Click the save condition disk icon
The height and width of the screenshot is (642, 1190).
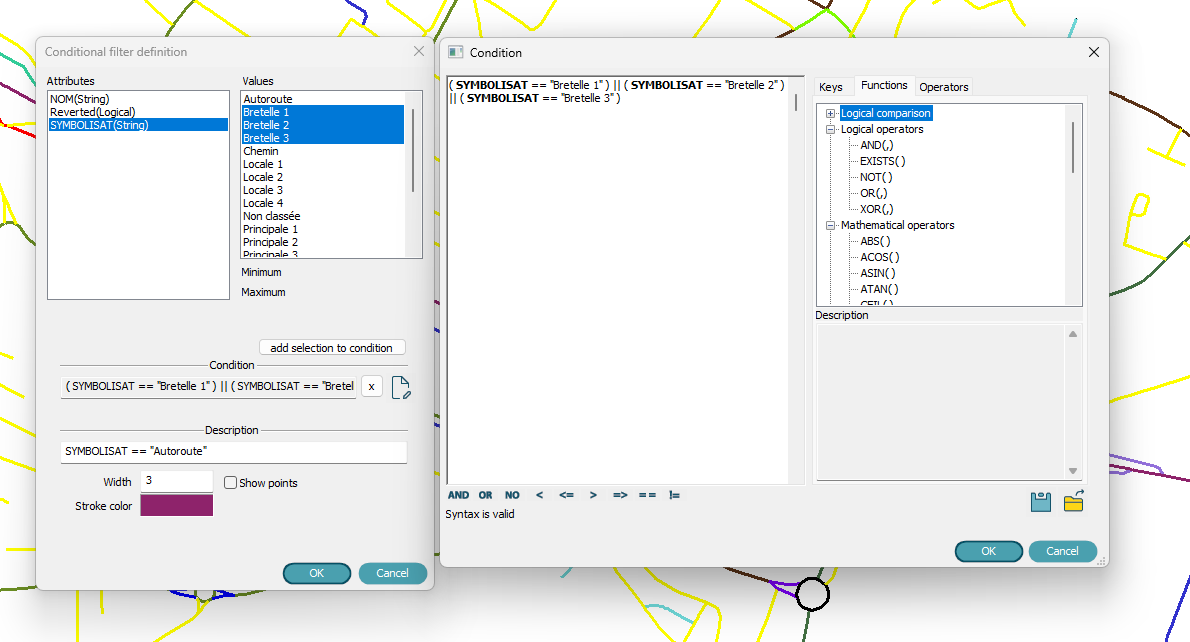[1040, 502]
